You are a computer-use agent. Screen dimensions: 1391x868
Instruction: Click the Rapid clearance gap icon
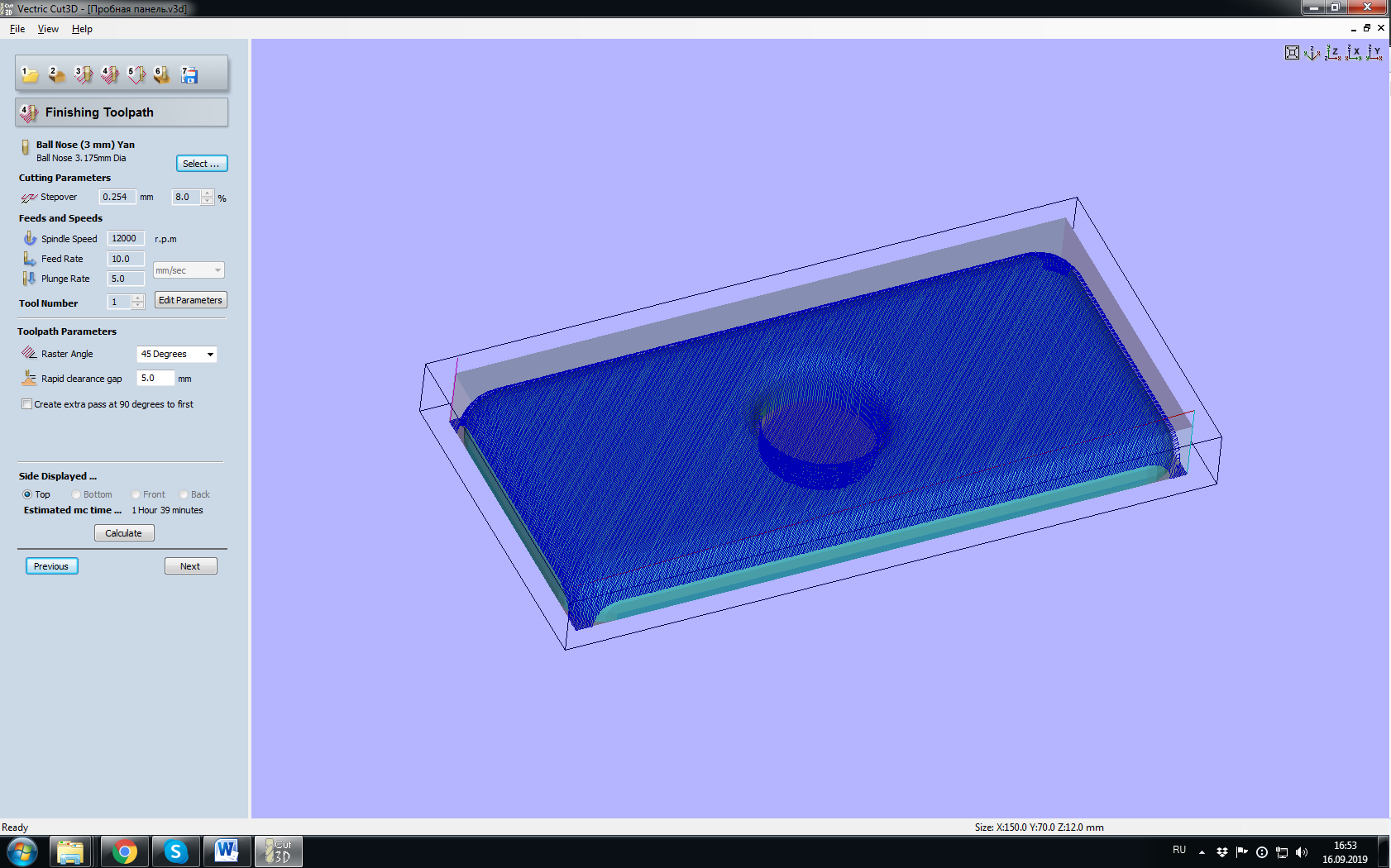point(29,378)
